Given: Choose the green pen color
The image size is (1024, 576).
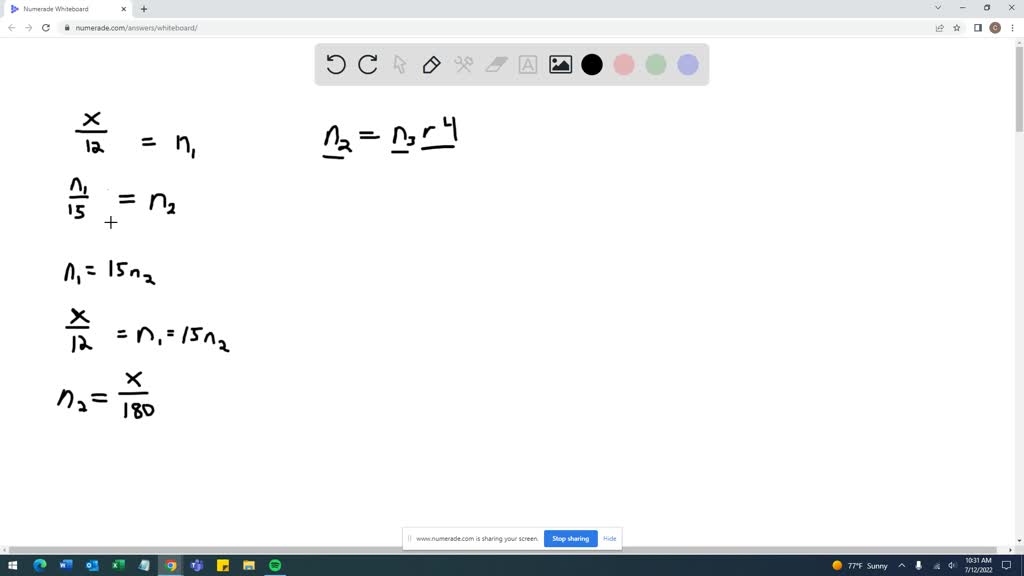Looking at the screenshot, I should 656,65.
